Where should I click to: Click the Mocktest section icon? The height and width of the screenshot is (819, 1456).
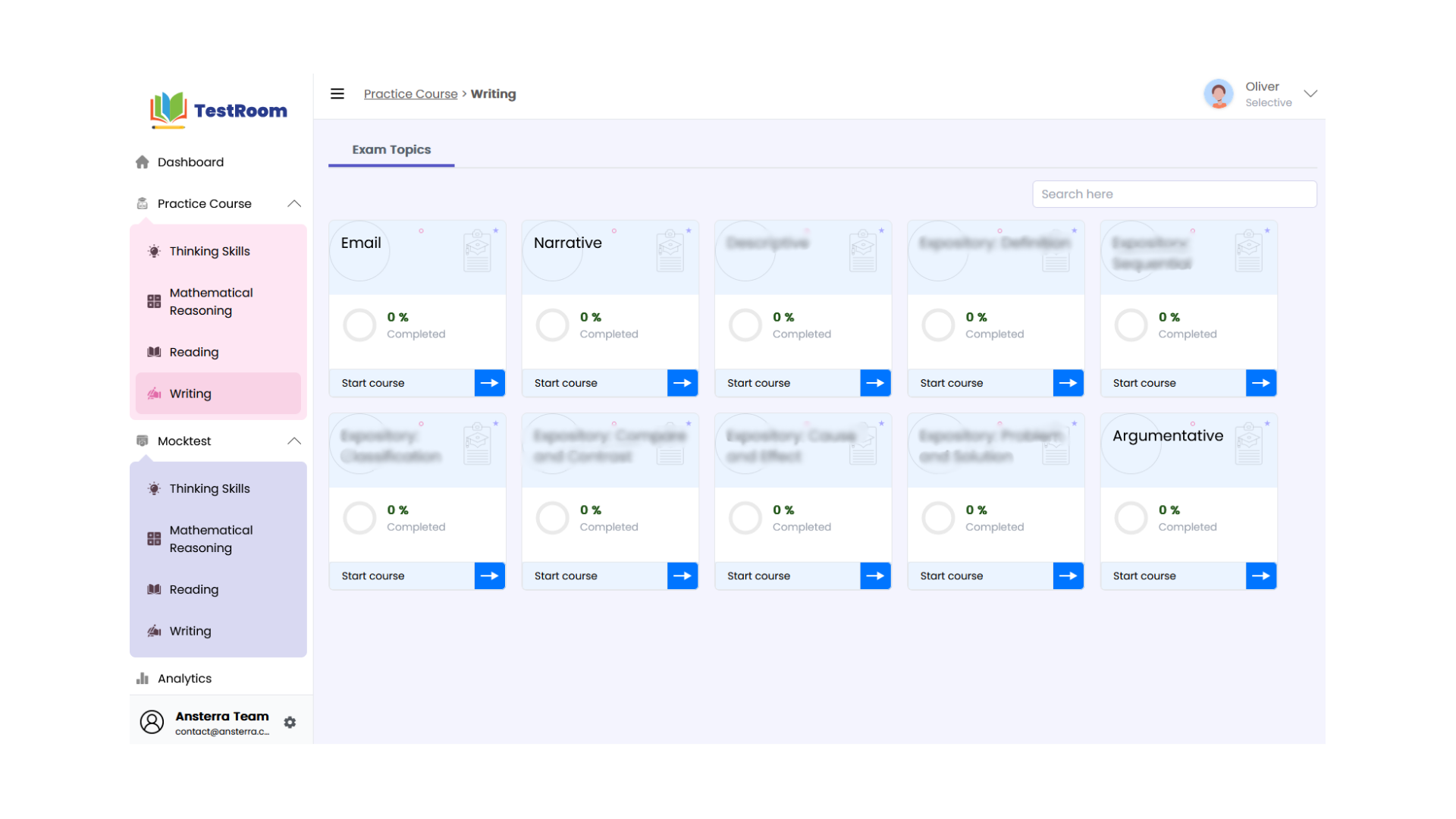click(143, 441)
